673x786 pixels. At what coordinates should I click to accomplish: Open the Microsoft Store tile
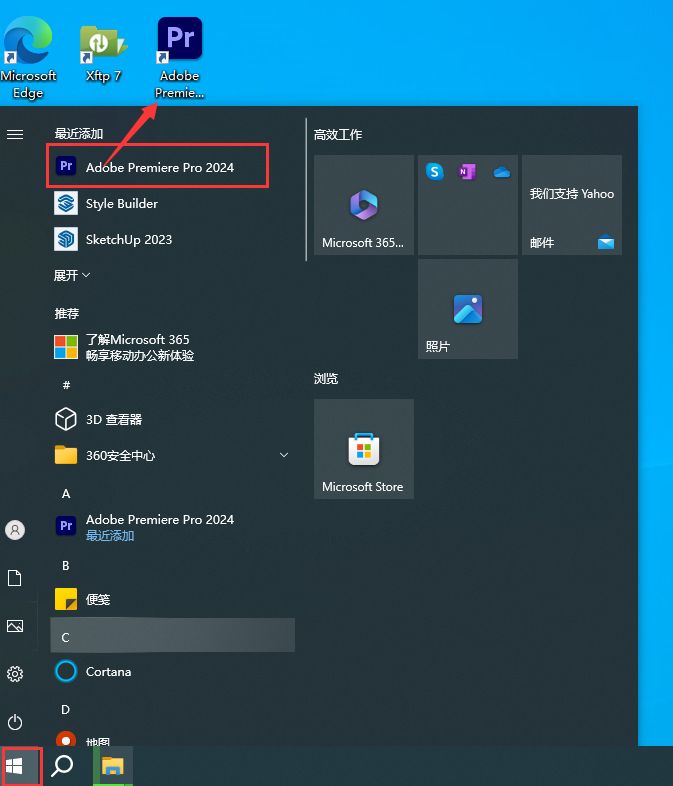pyautogui.click(x=364, y=449)
